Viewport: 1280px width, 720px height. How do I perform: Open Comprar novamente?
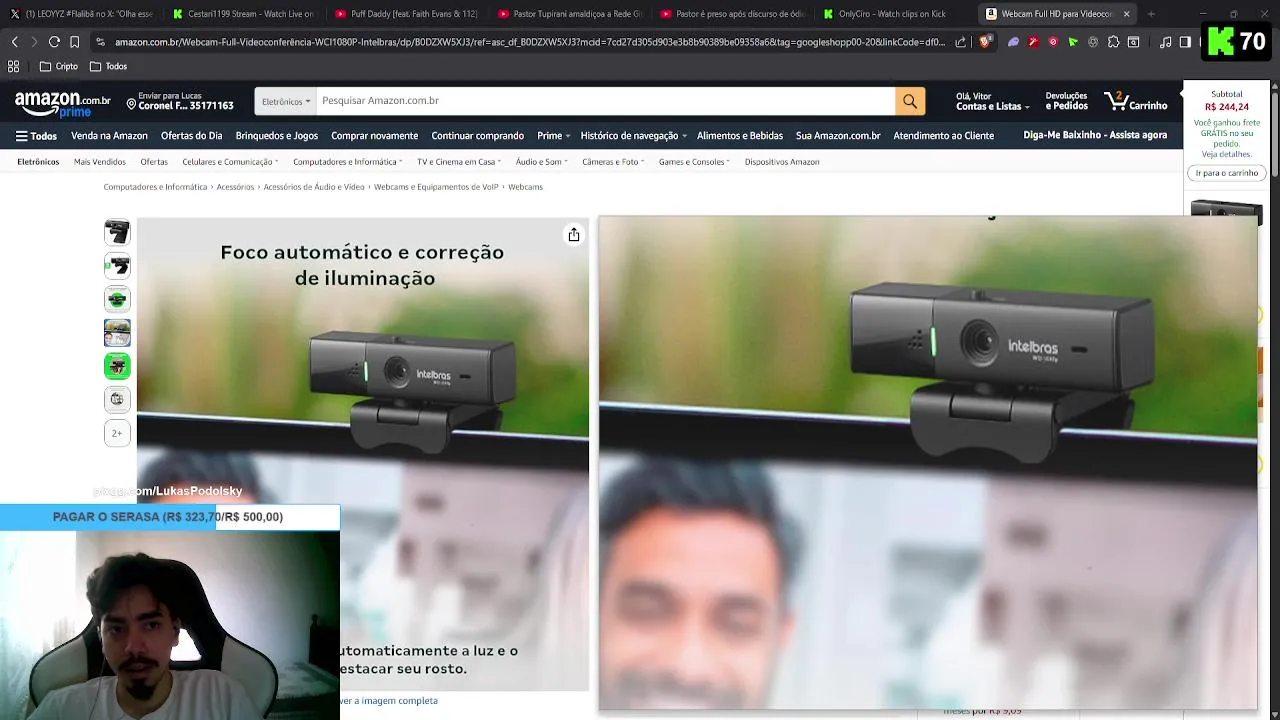[375, 136]
